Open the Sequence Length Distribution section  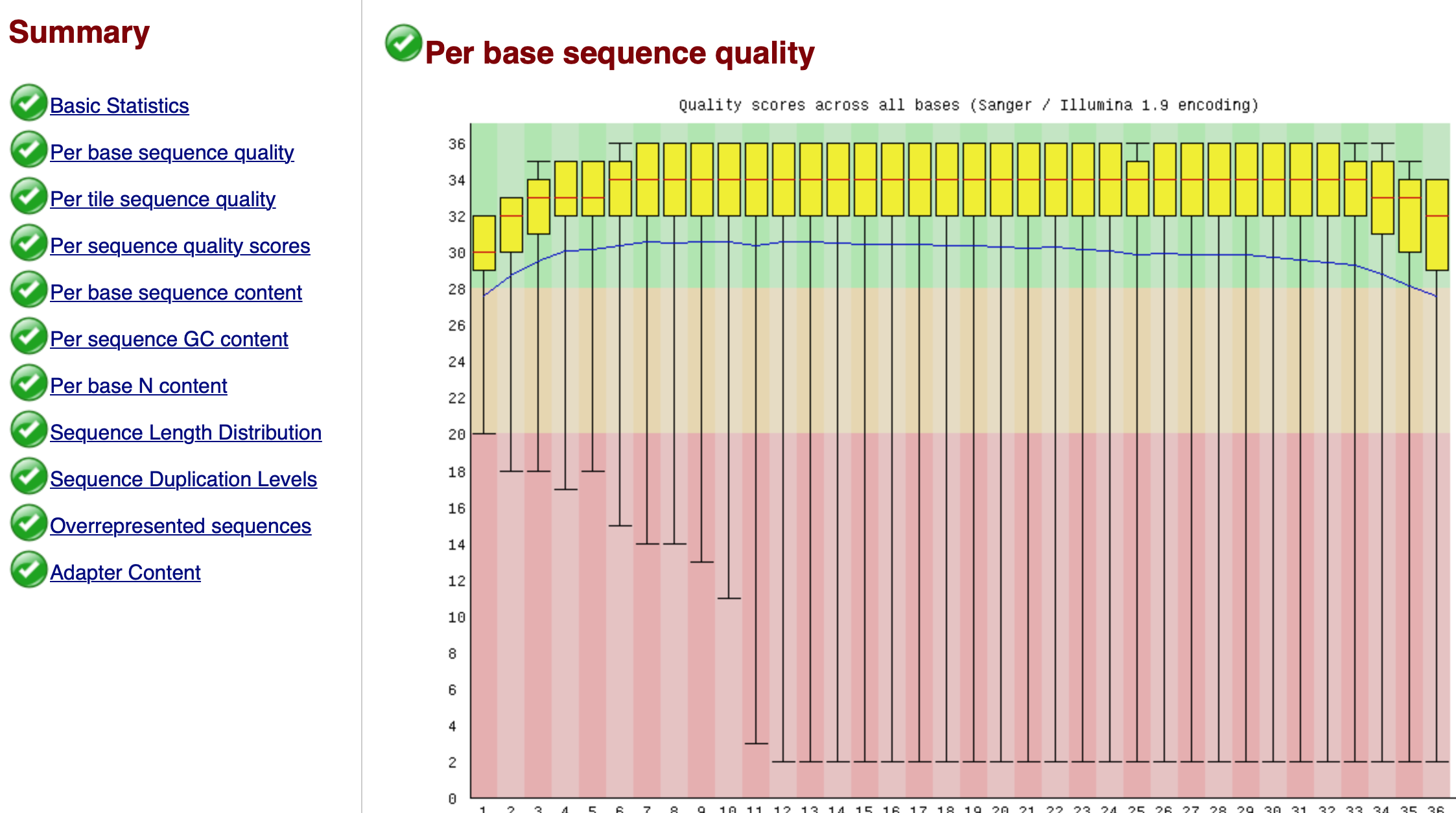point(186,432)
